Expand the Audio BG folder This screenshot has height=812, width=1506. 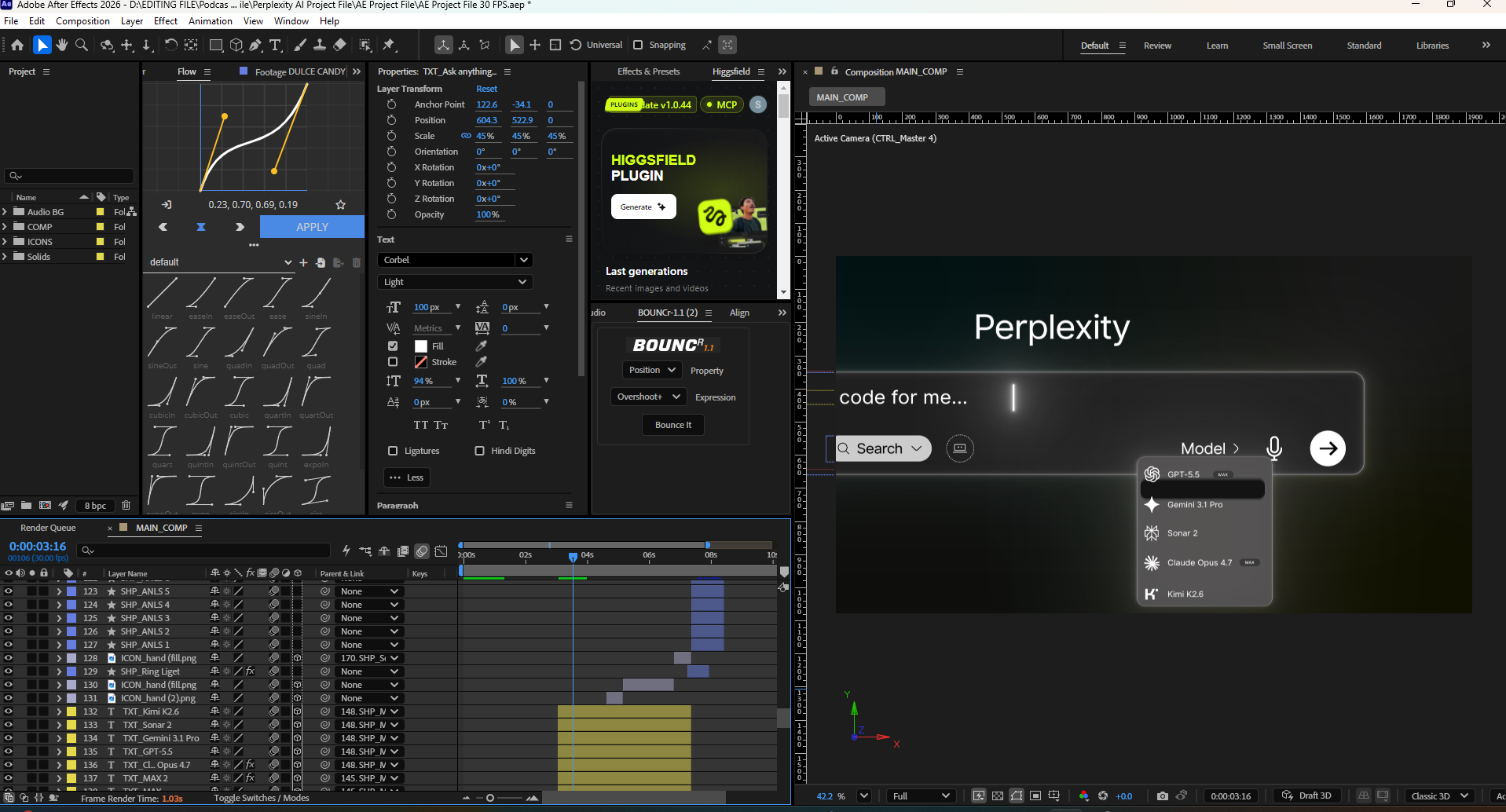5,212
